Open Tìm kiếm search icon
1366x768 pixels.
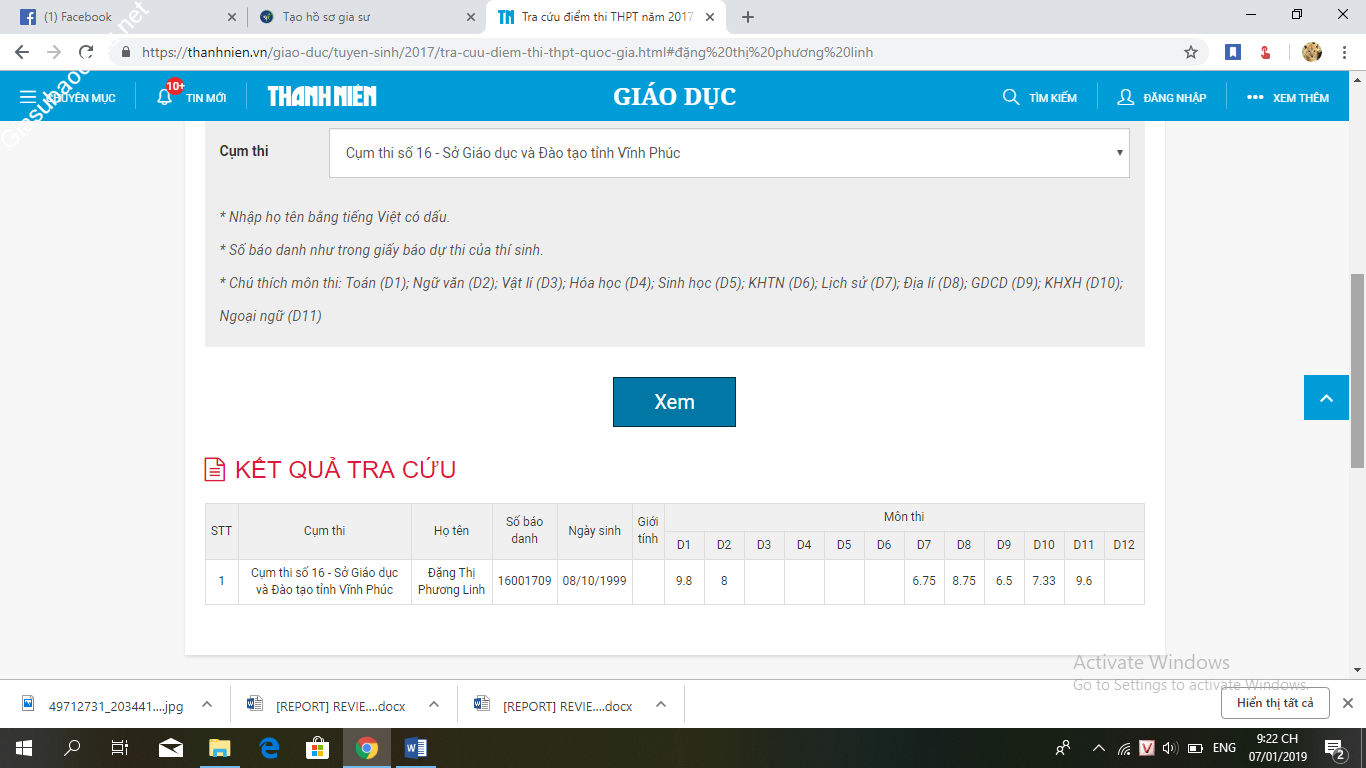pos(1011,97)
